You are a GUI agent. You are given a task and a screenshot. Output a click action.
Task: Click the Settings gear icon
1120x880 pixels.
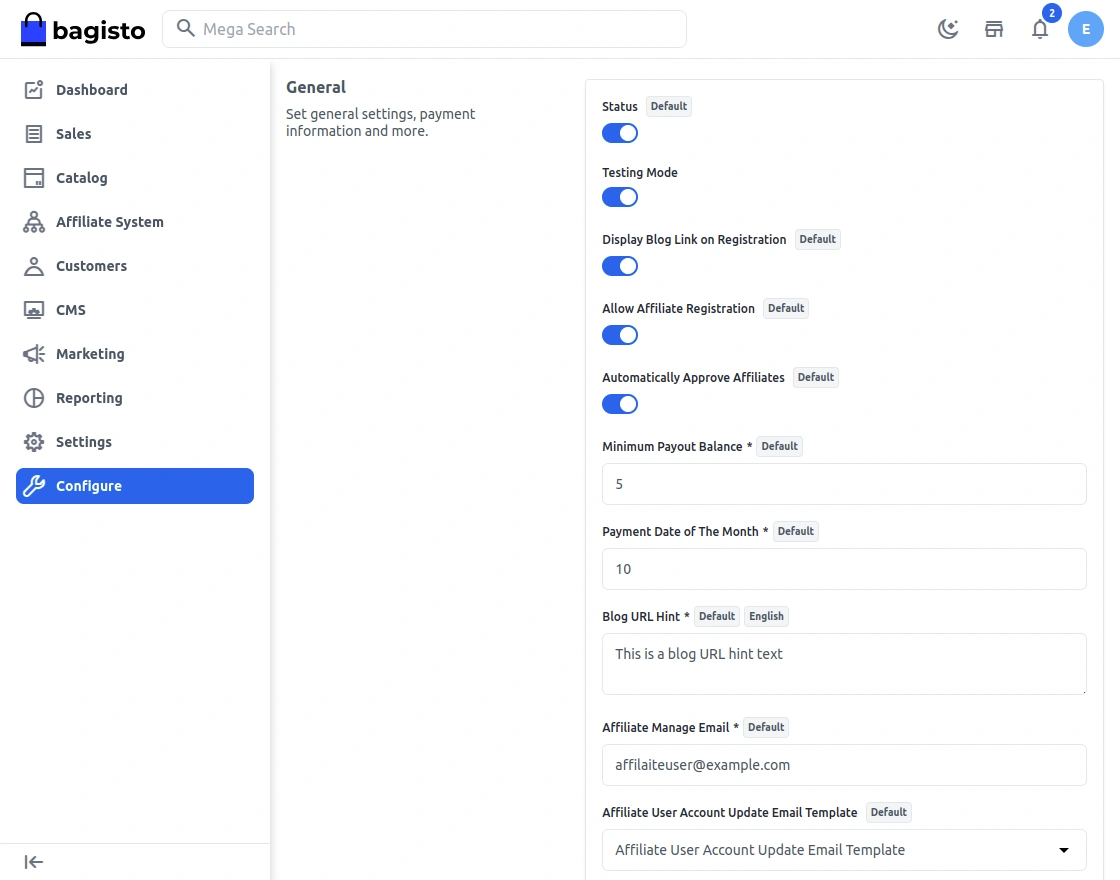(x=34, y=442)
